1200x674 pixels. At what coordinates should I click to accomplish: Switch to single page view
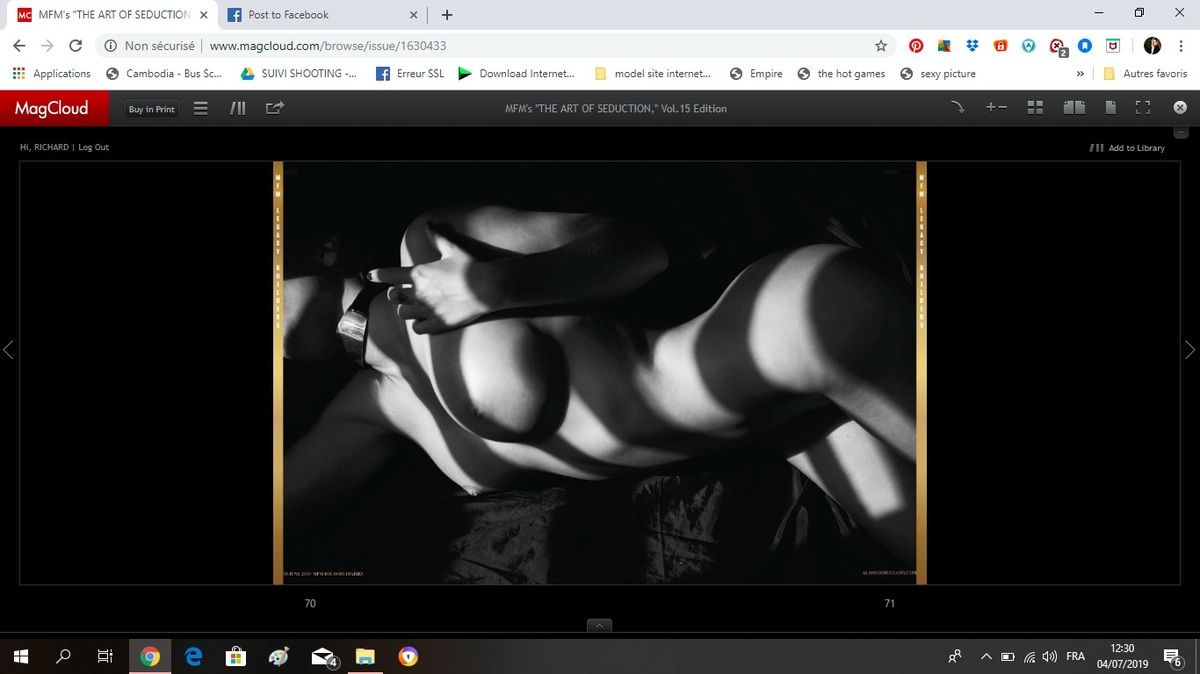[1110, 108]
